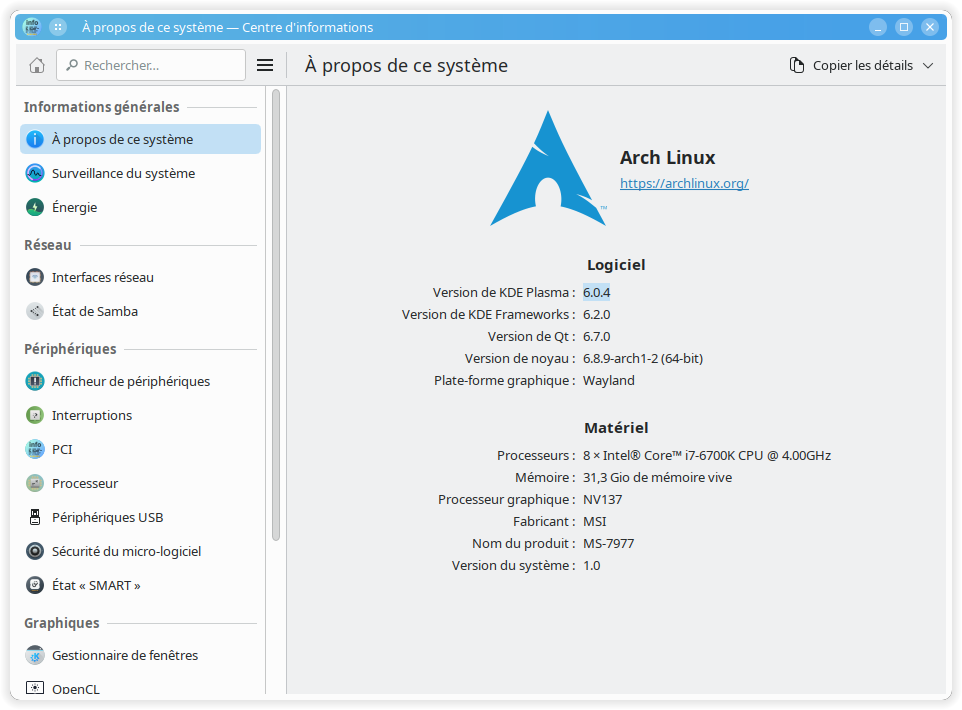The height and width of the screenshot is (710, 962).
Task: Click the MS-7977 product name value
Action: [609, 544]
